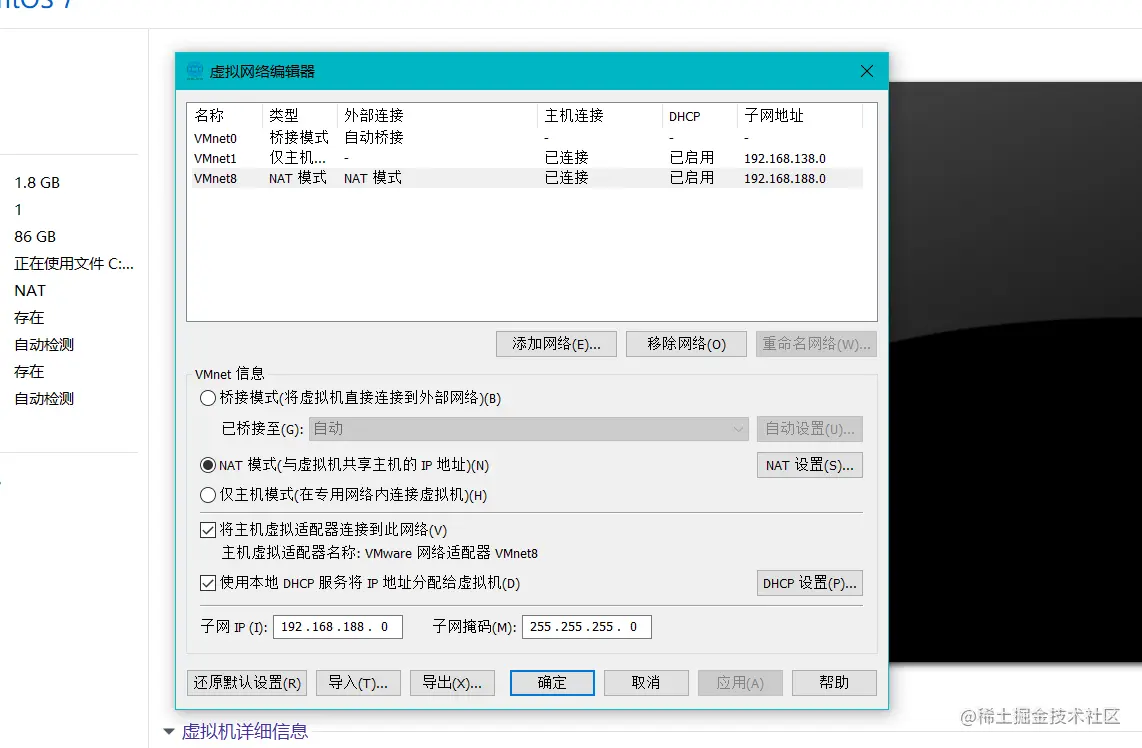Select the 桥接模式 radio button
The height and width of the screenshot is (748, 1142).
(207, 397)
